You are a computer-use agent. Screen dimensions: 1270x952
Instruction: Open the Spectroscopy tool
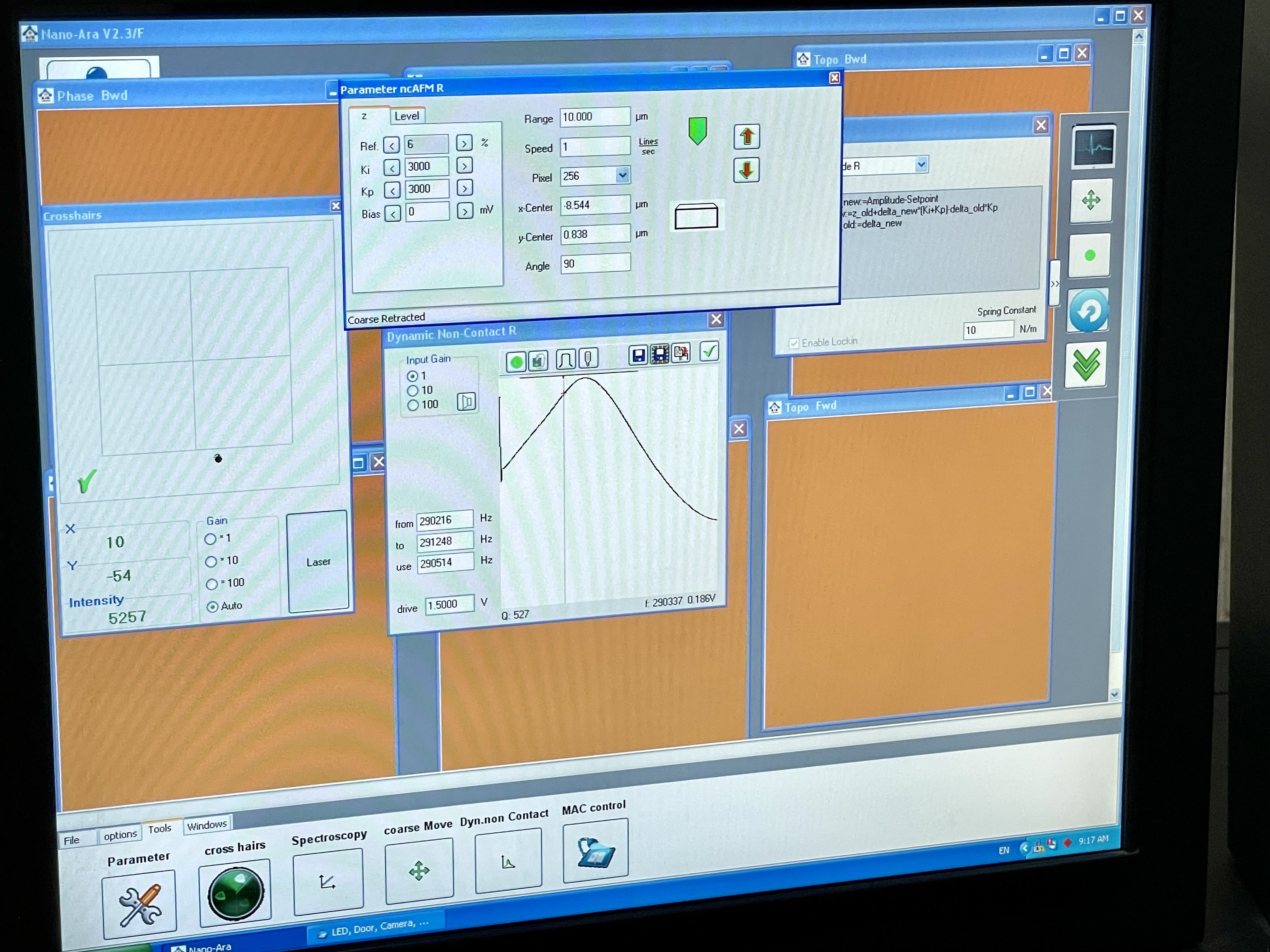coord(328,881)
